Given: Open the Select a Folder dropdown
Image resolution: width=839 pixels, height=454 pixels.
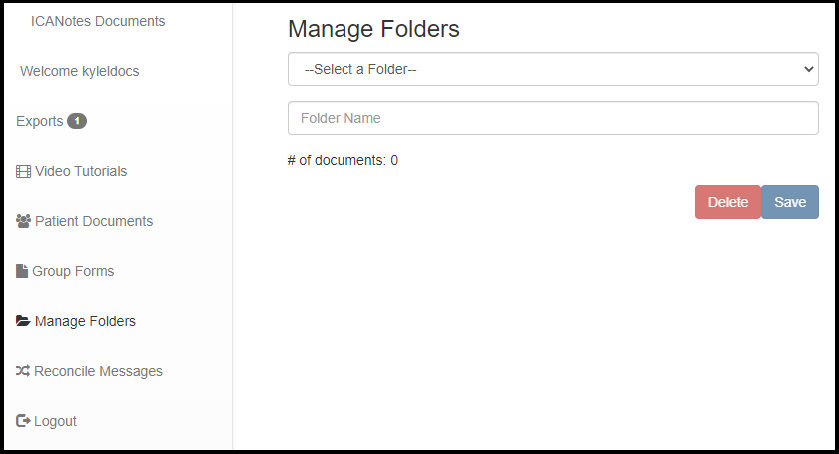Looking at the screenshot, I should [552, 69].
